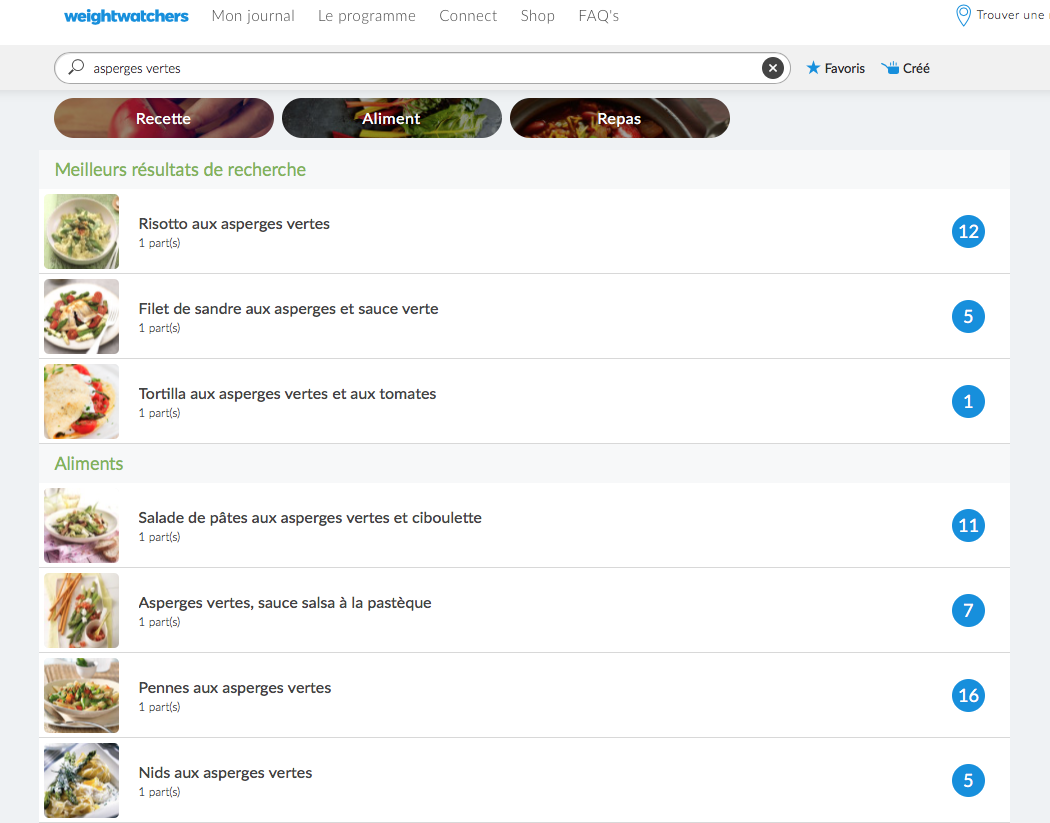Select Salade de pâtes aux asperges vertes et ciboulette
Screen dimensions: 1050x823
[x=309, y=518]
